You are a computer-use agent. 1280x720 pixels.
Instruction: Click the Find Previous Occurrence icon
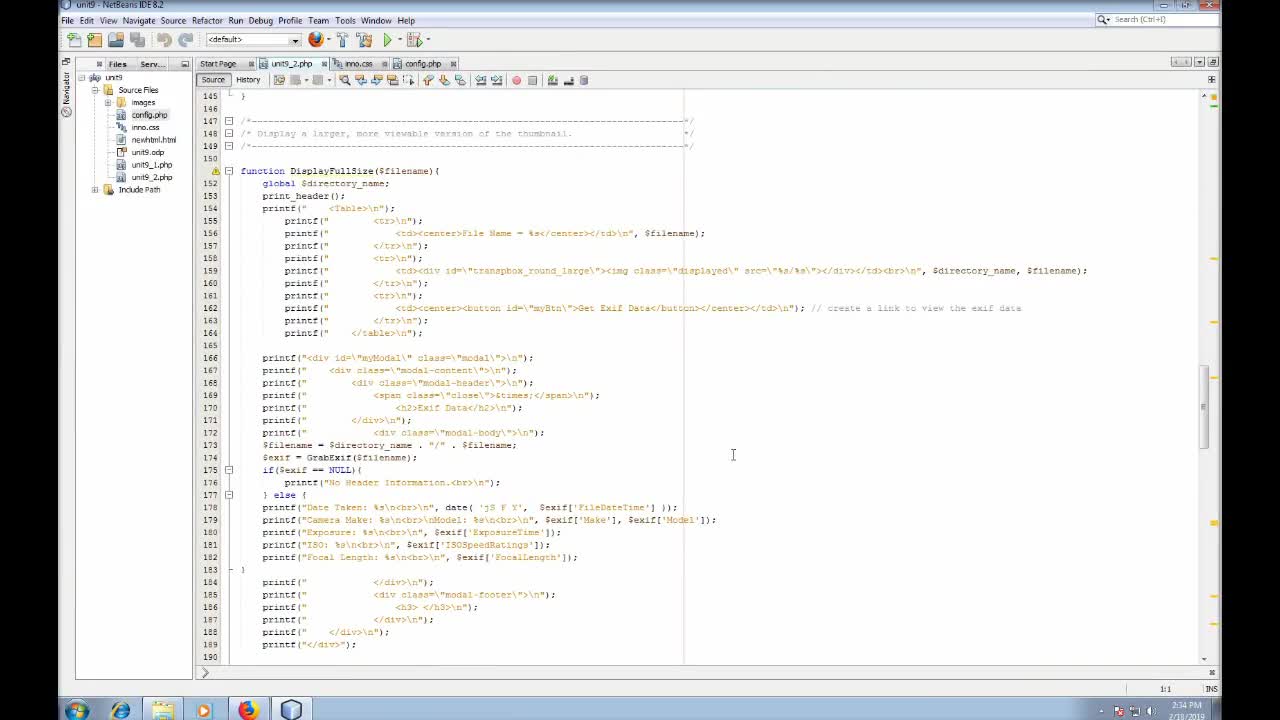pyautogui.click(x=360, y=80)
